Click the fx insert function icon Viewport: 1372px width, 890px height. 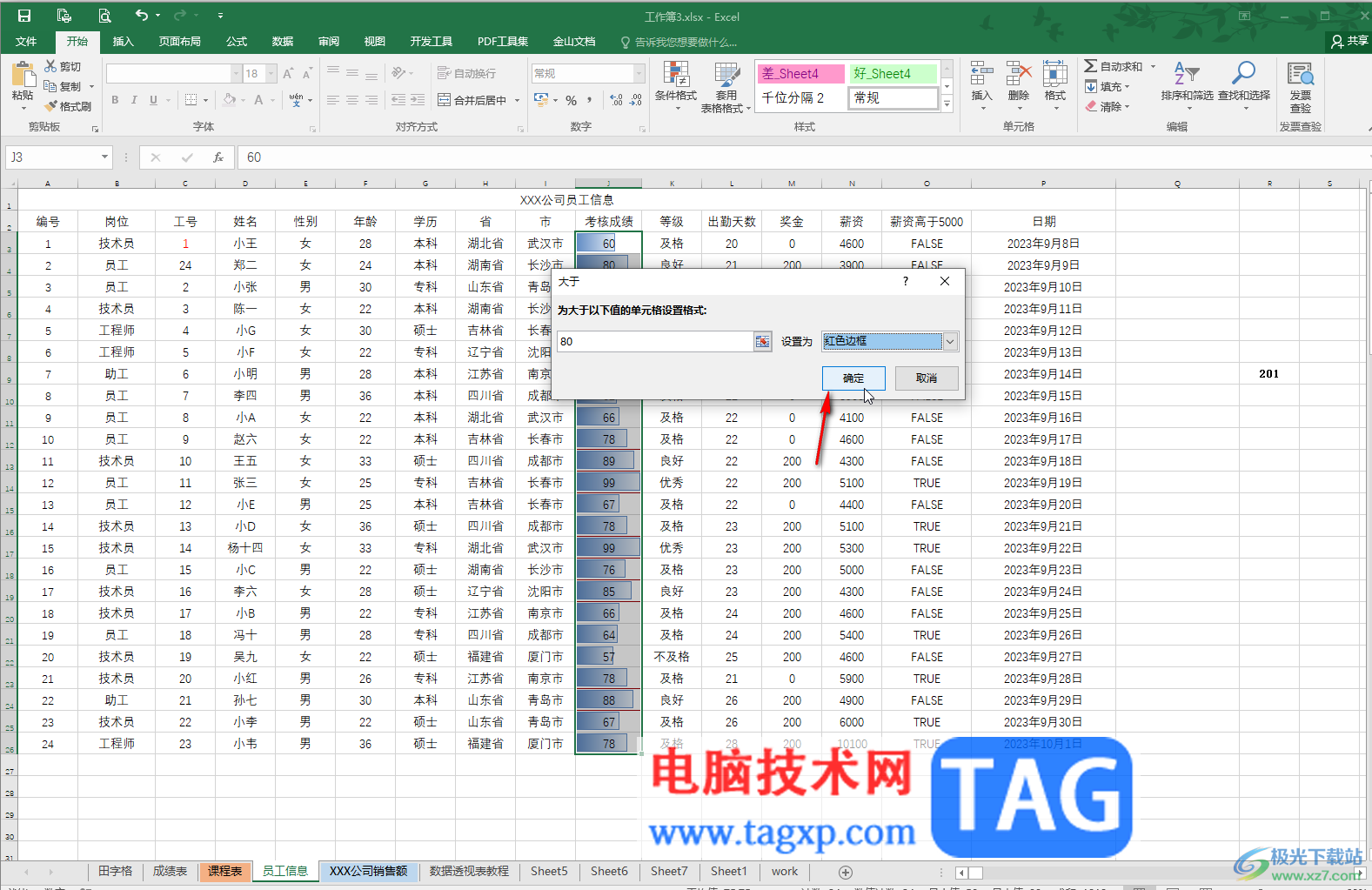[x=218, y=157]
